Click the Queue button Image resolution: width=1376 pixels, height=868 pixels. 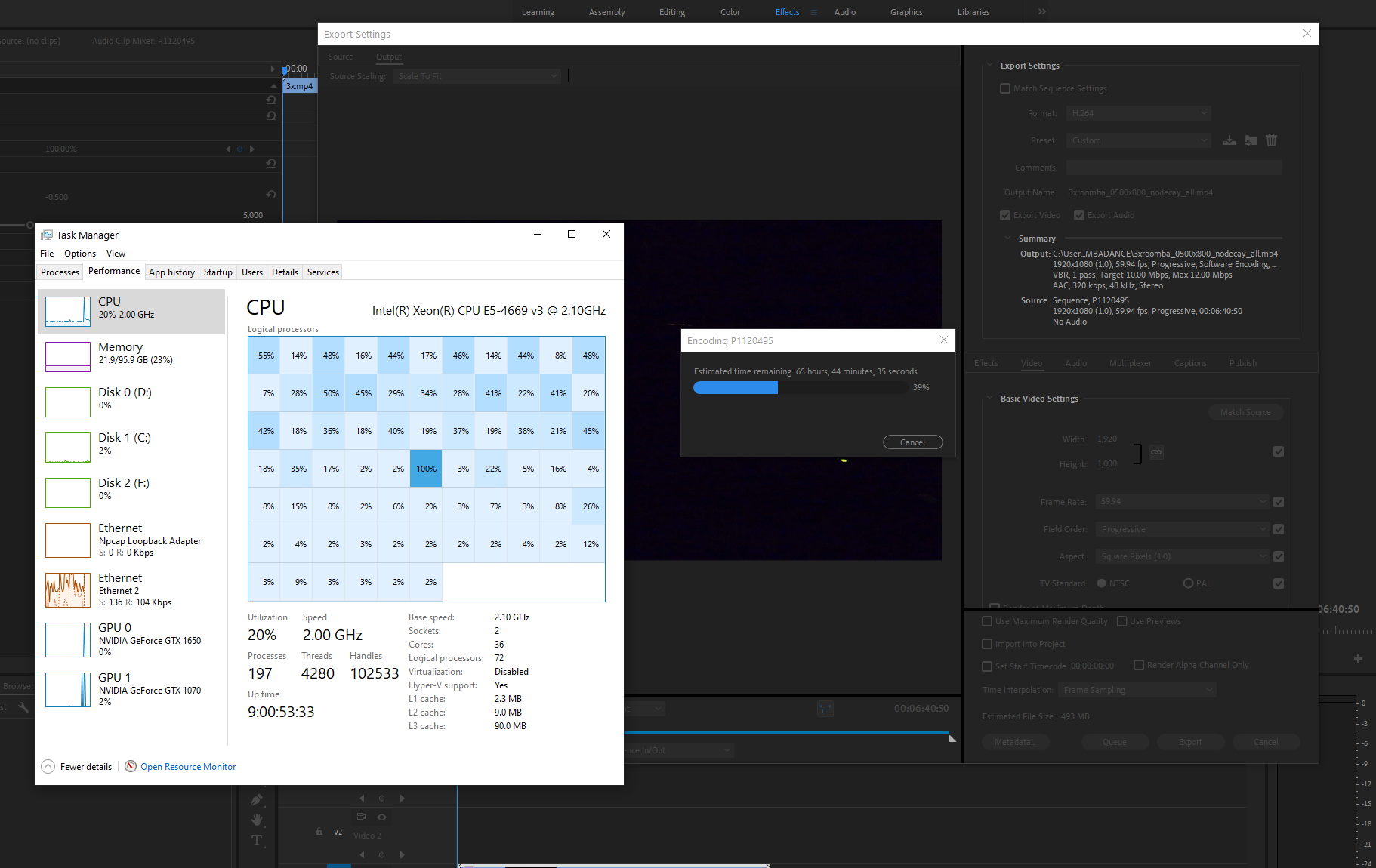pos(1115,742)
